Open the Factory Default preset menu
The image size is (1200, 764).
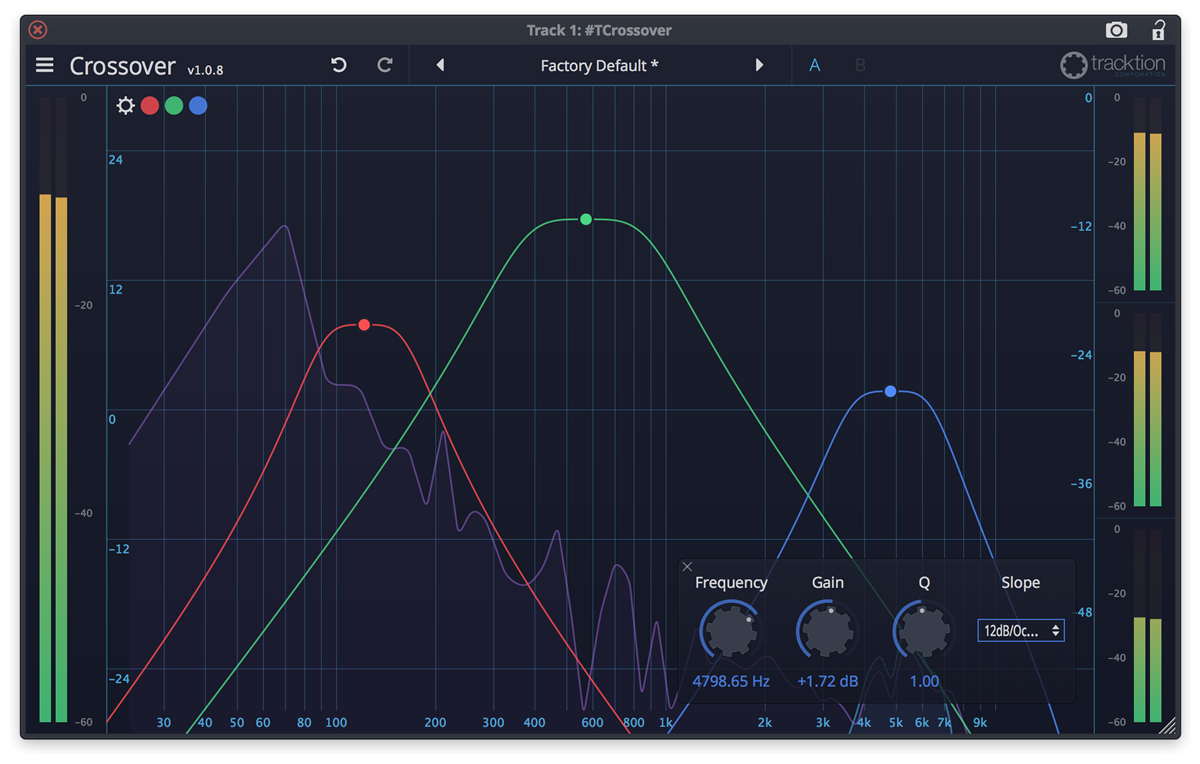pos(599,64)
